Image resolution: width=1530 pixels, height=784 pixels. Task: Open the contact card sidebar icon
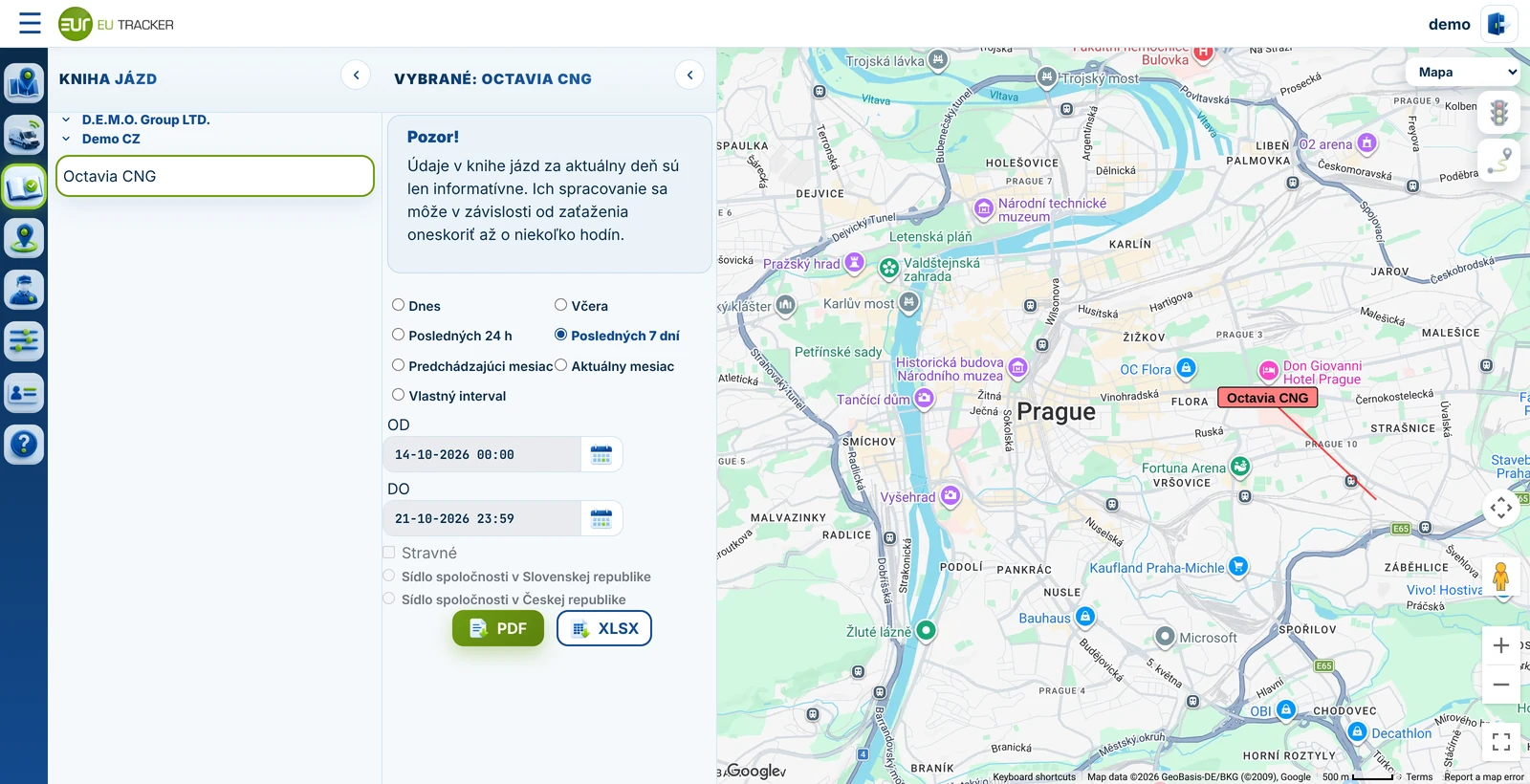pyautogui.click(x=24, y=393)
